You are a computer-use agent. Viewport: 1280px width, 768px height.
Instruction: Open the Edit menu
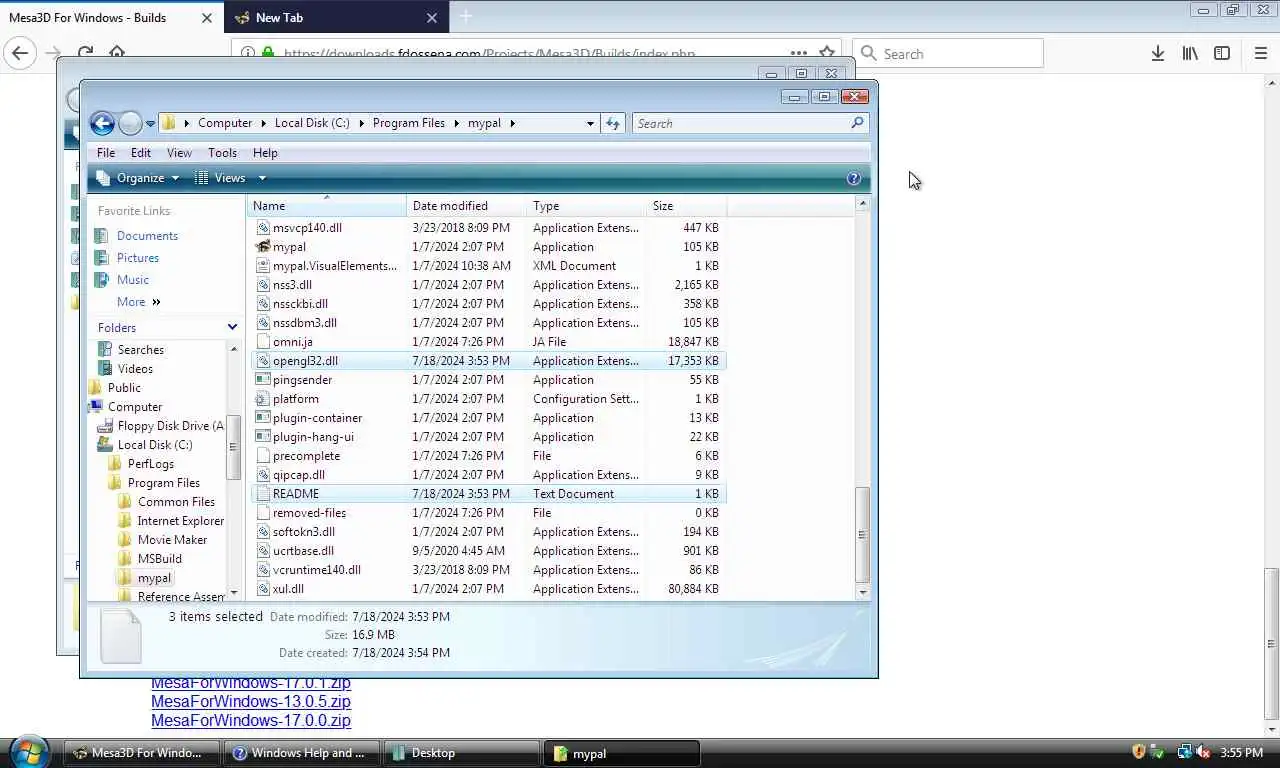click(x=141, y=153)
